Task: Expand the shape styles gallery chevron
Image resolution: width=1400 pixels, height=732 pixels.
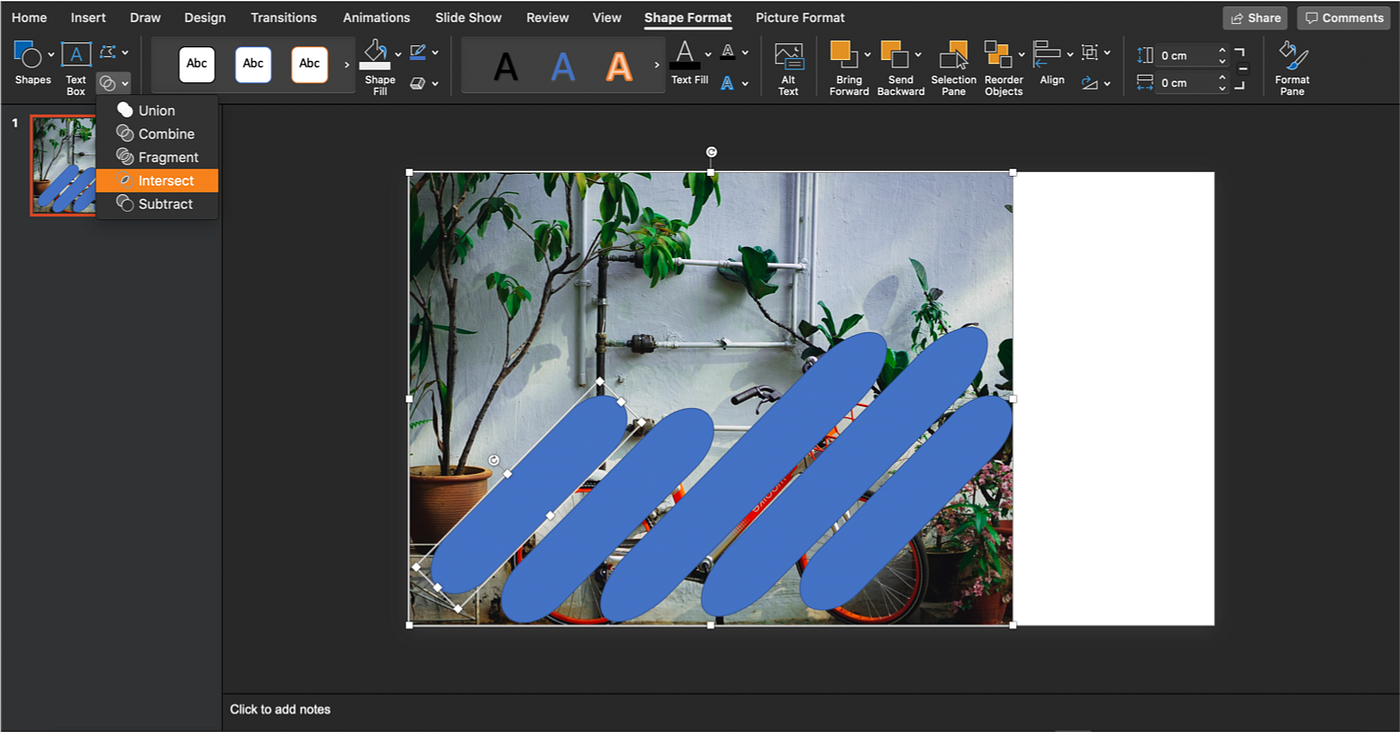Action: point(345,66)
